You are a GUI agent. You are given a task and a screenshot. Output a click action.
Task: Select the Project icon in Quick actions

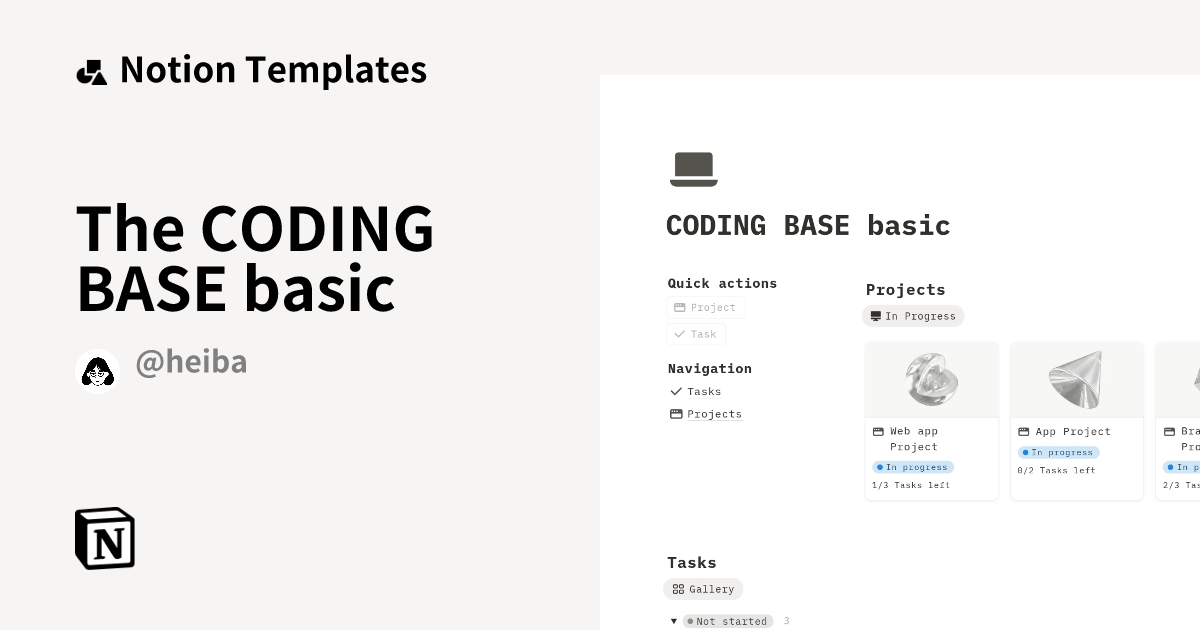[x=680, y=307]
